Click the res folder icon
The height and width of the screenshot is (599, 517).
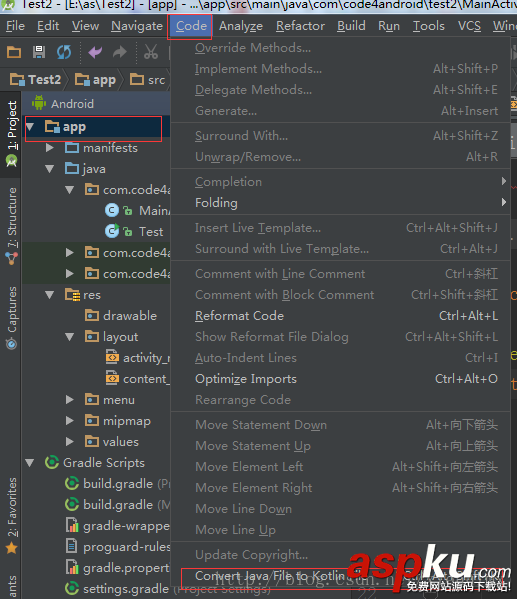(72, 295)
